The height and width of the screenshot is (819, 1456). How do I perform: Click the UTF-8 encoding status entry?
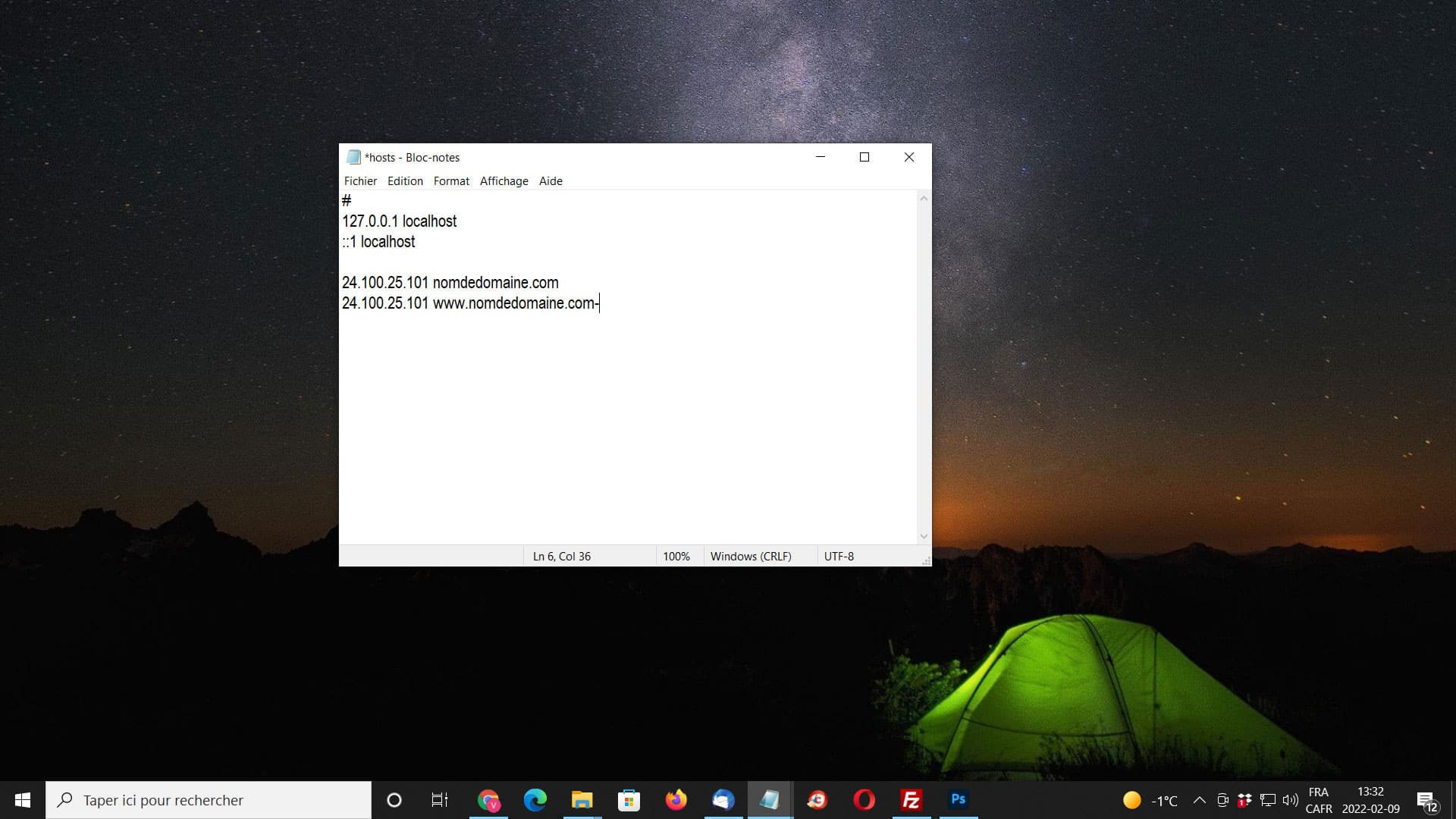[x=839, y=556]
